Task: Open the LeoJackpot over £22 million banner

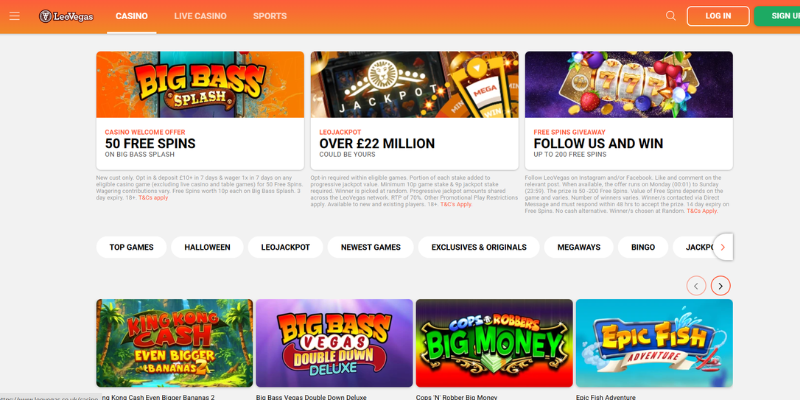Action: [x=414, y=110]
